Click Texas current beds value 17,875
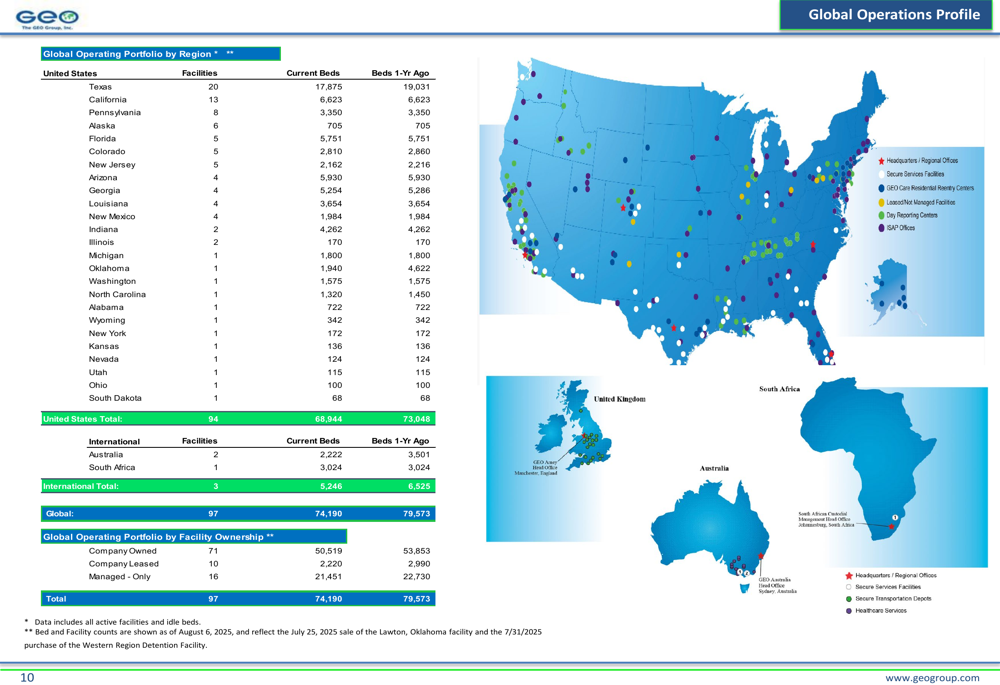 pyautogui.click(x=329, y=87)
